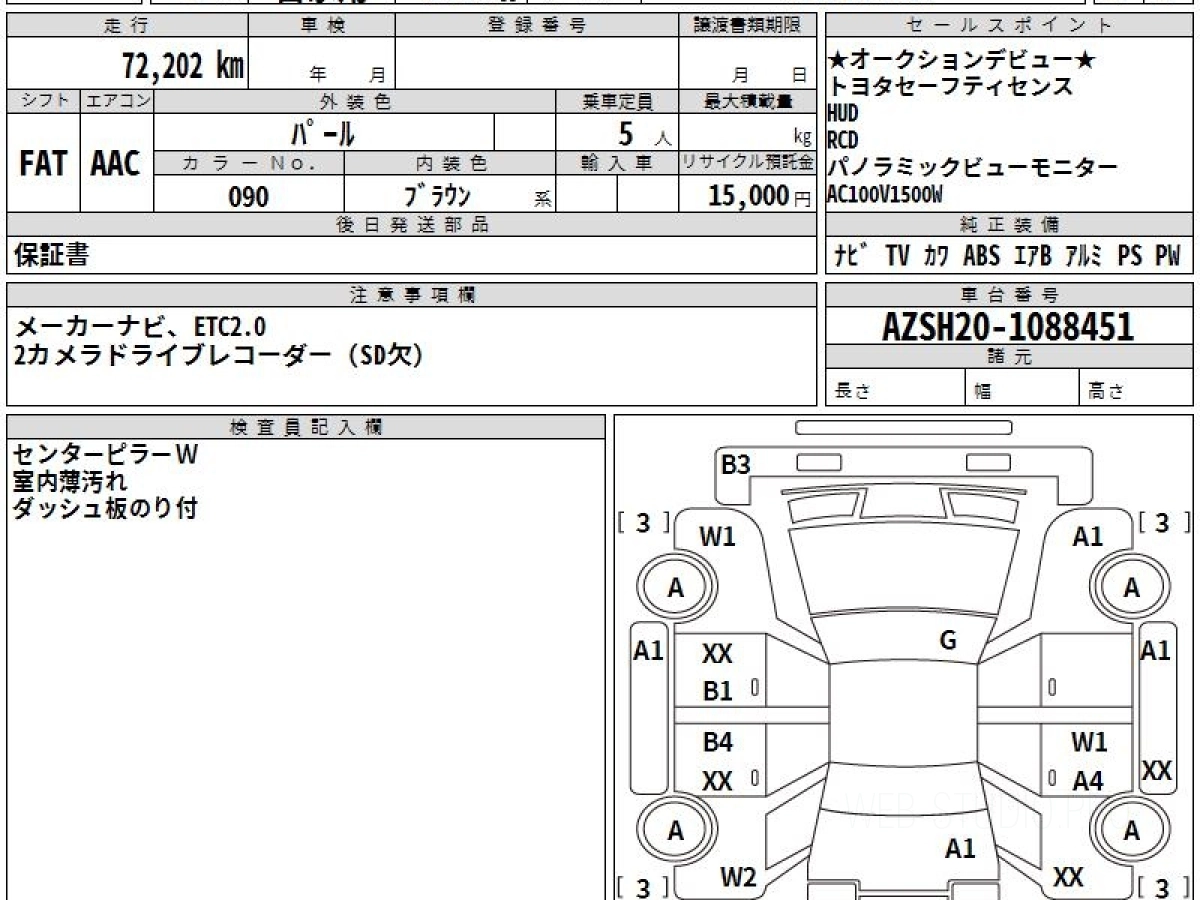Image resolution: width=1200 pixels, height=900 pixels.
Task: Click the 譲渡書類期限 header
Action: click(x=747, y=26)
